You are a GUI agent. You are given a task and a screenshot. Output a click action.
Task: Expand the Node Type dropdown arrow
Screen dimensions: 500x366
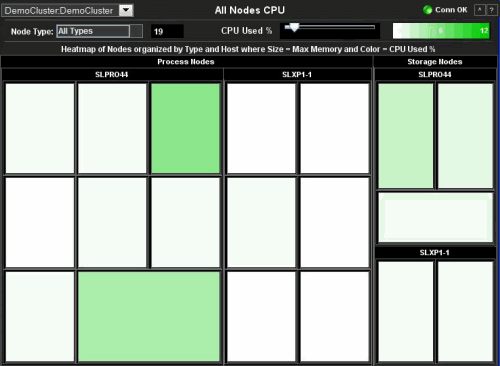[136, 31]
